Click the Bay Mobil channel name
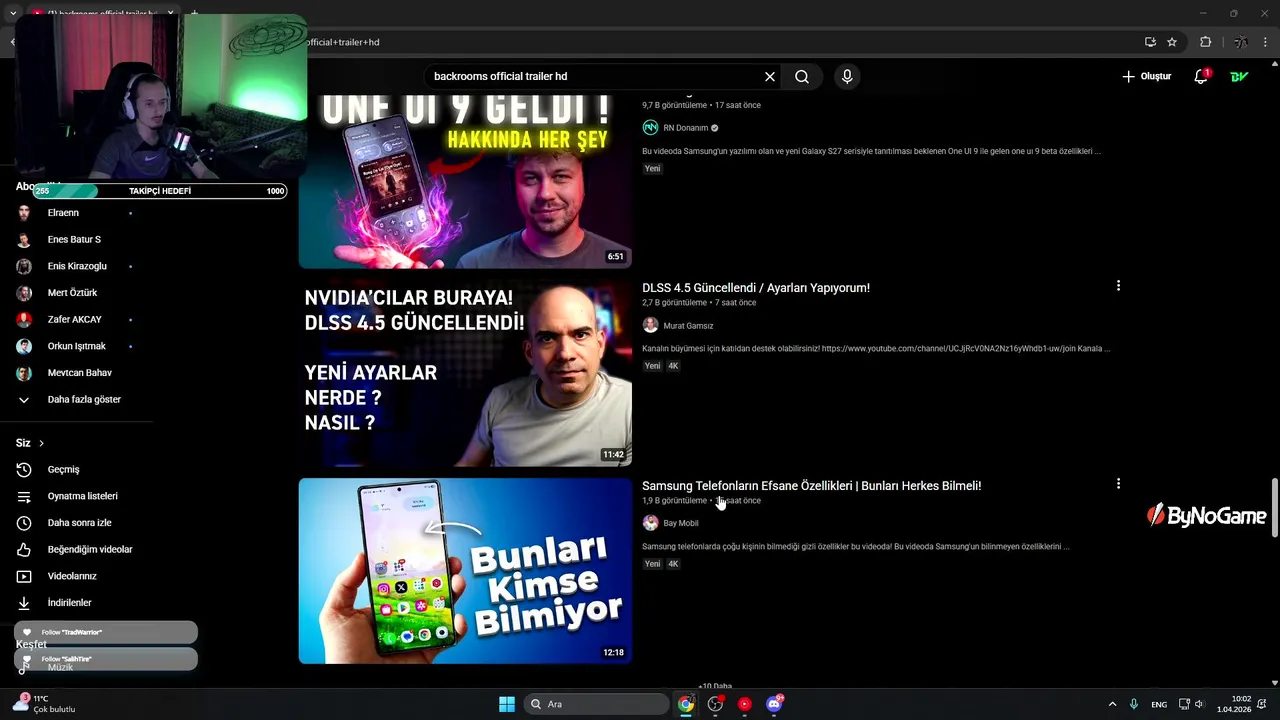The height and width of the screenshot is (720, 1280). [681, 523]
